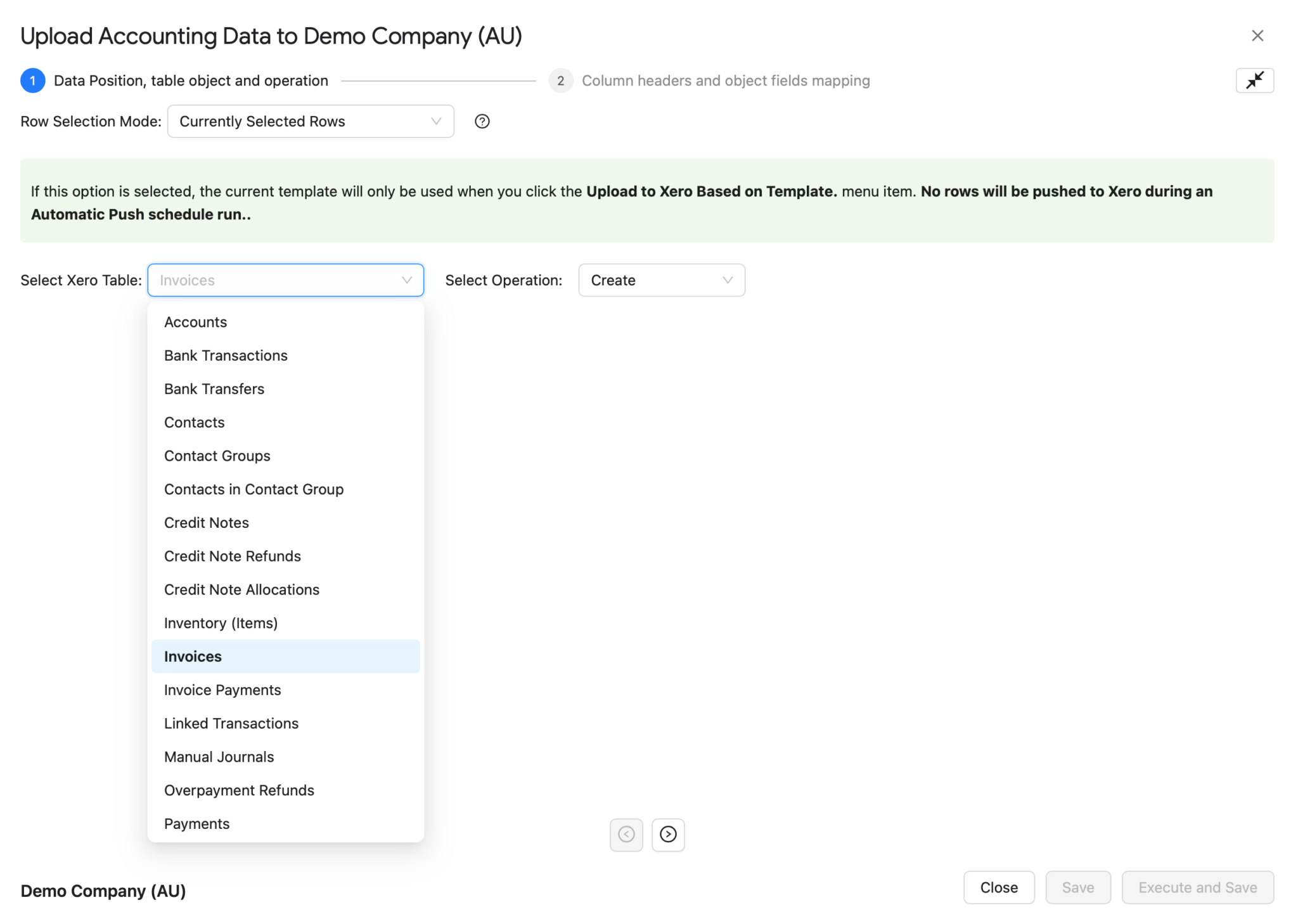Viewport: 1298px width, 924px height.
Task: Choose Bank Transactions option
Action: click(285, 356)
